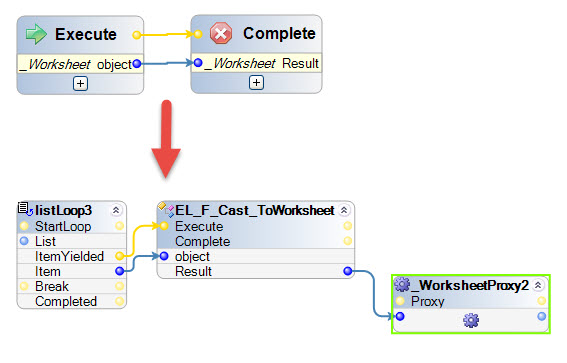Viewport: 567px width, 363px height.
Task: Select the ItemYielded row in listLoop3
Action: click(x=72, y=256)
